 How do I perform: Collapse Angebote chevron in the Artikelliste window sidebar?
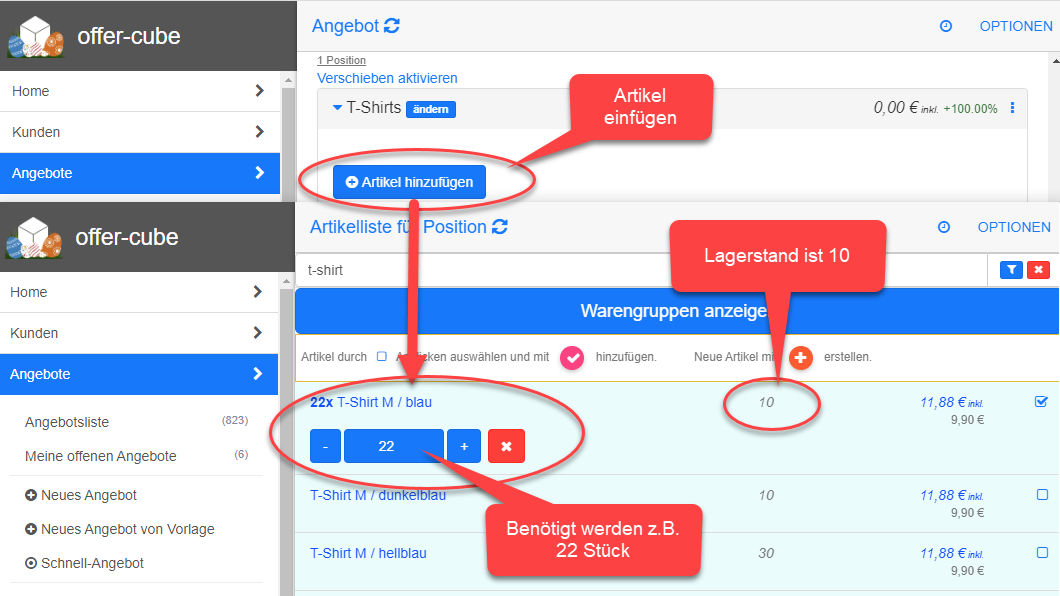click(x=258, y=374)
